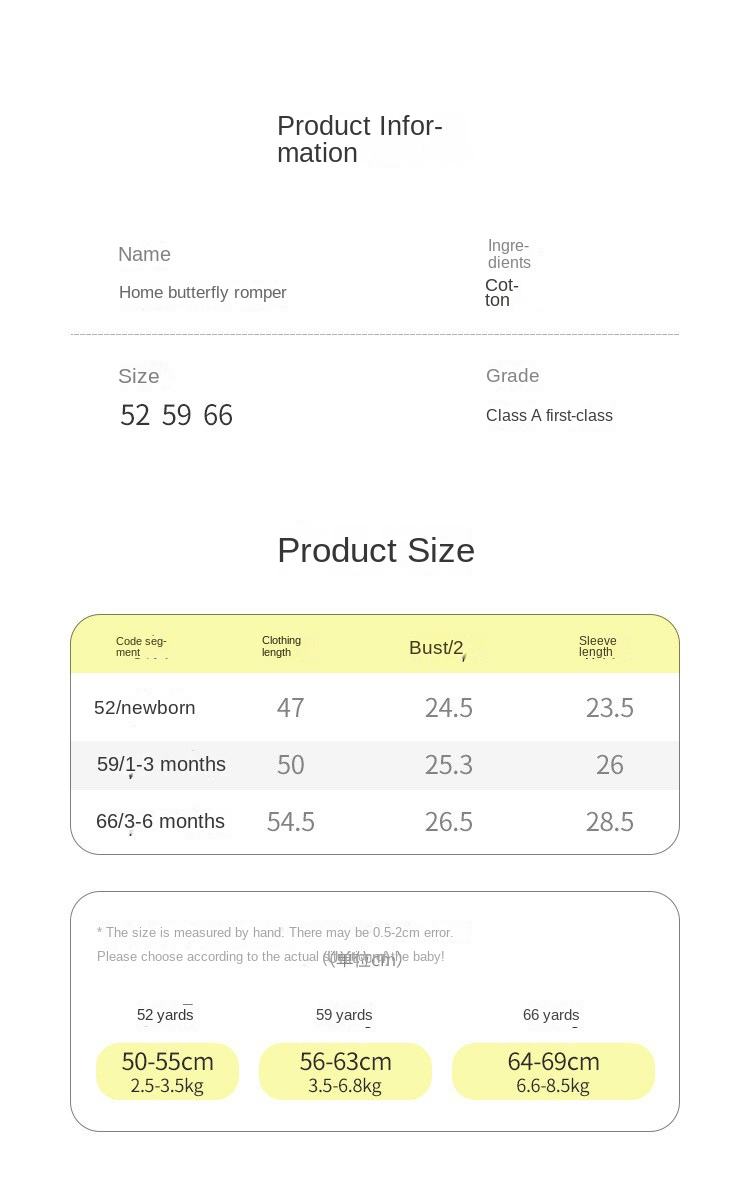Click the hand-measurement error note text

coord(275,932)
